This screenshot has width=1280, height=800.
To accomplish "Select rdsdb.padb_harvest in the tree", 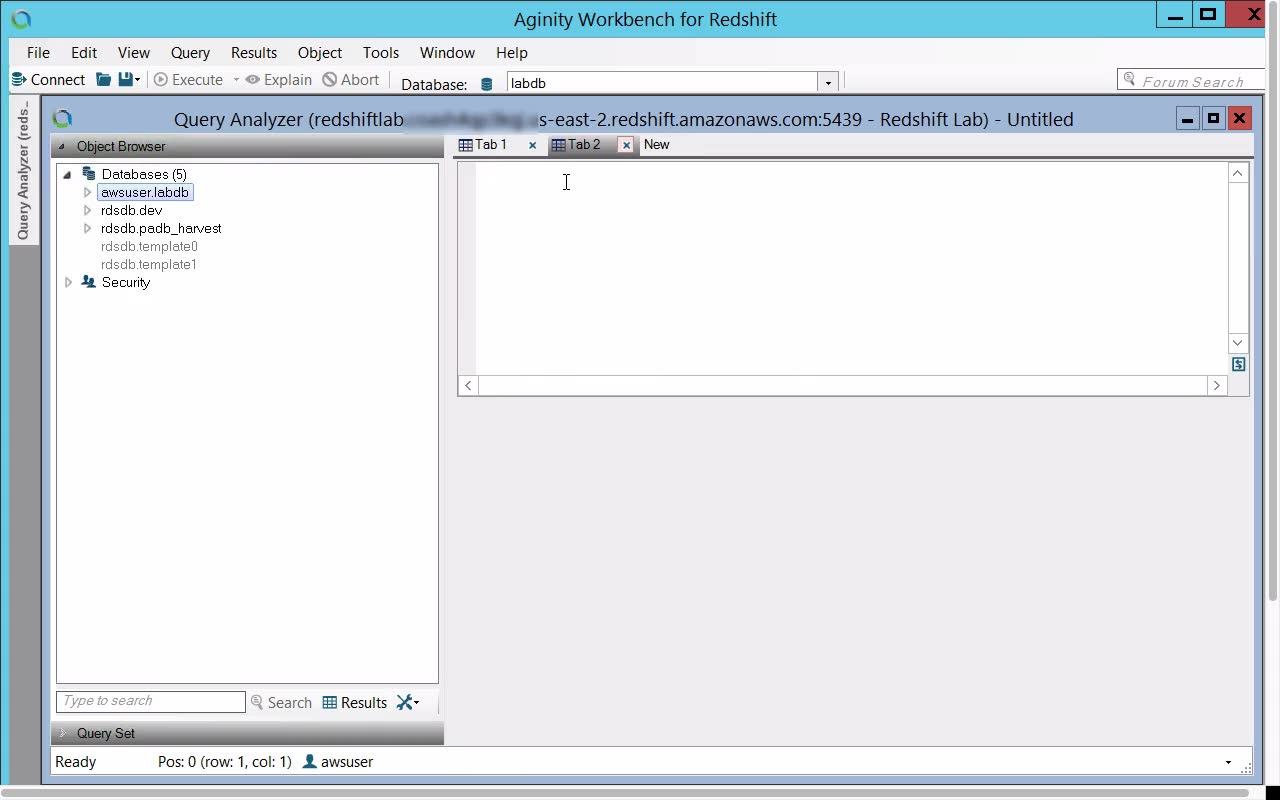I will click(161, 228).
